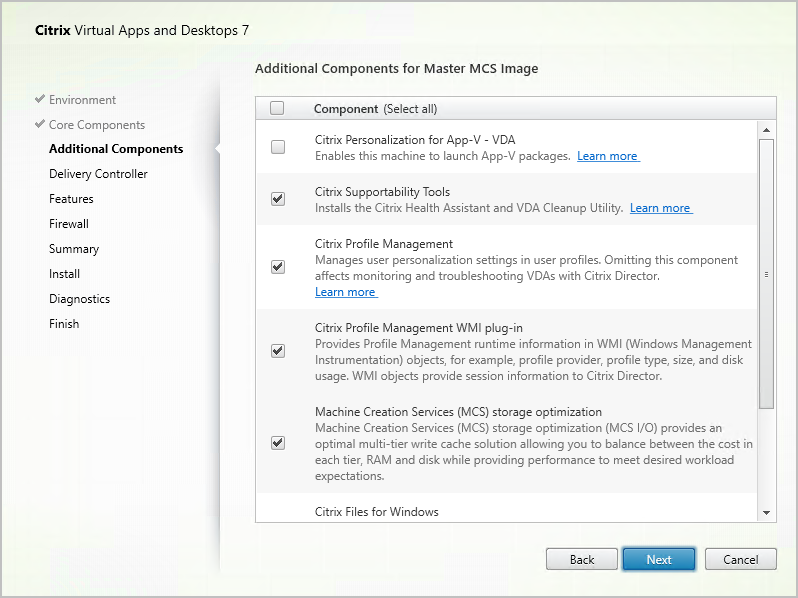Uncheck Citrix Profile Management component

(278, 267)
